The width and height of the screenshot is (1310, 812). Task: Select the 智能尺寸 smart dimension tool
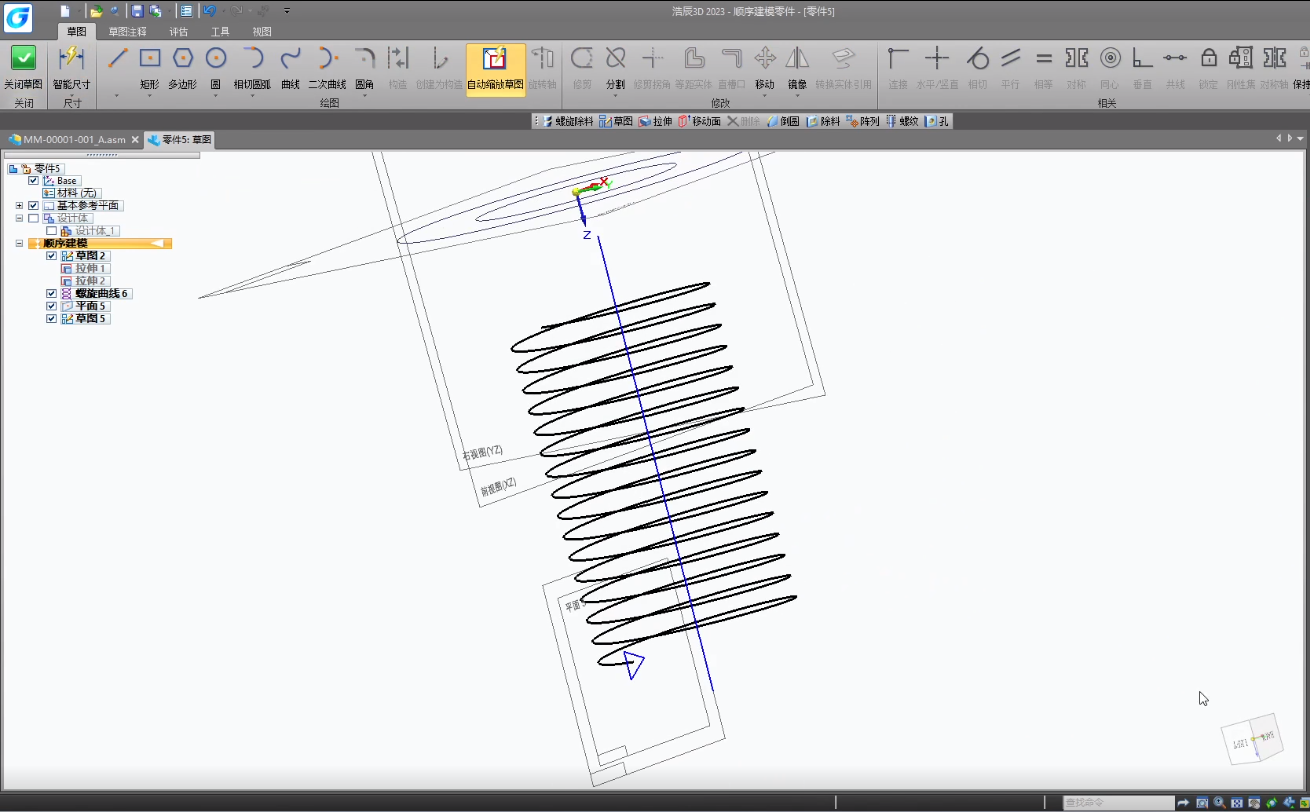pyautogui.click(x=71, y=58)
